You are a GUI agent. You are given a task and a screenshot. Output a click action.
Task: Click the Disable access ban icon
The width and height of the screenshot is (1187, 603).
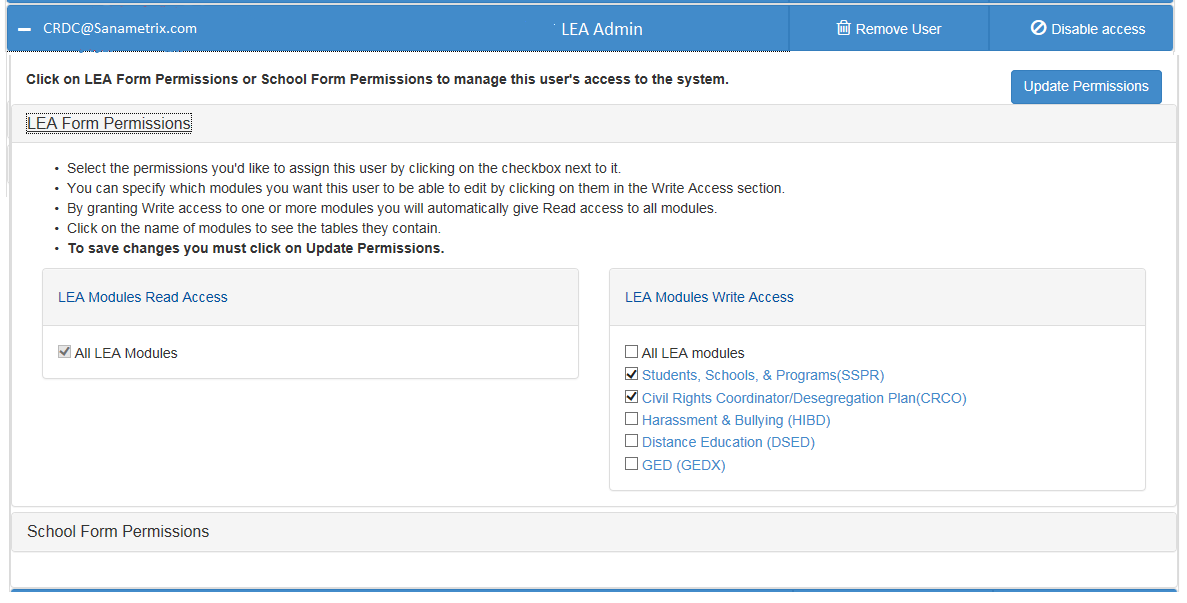pyautogui.click(x=1038, y=29)
